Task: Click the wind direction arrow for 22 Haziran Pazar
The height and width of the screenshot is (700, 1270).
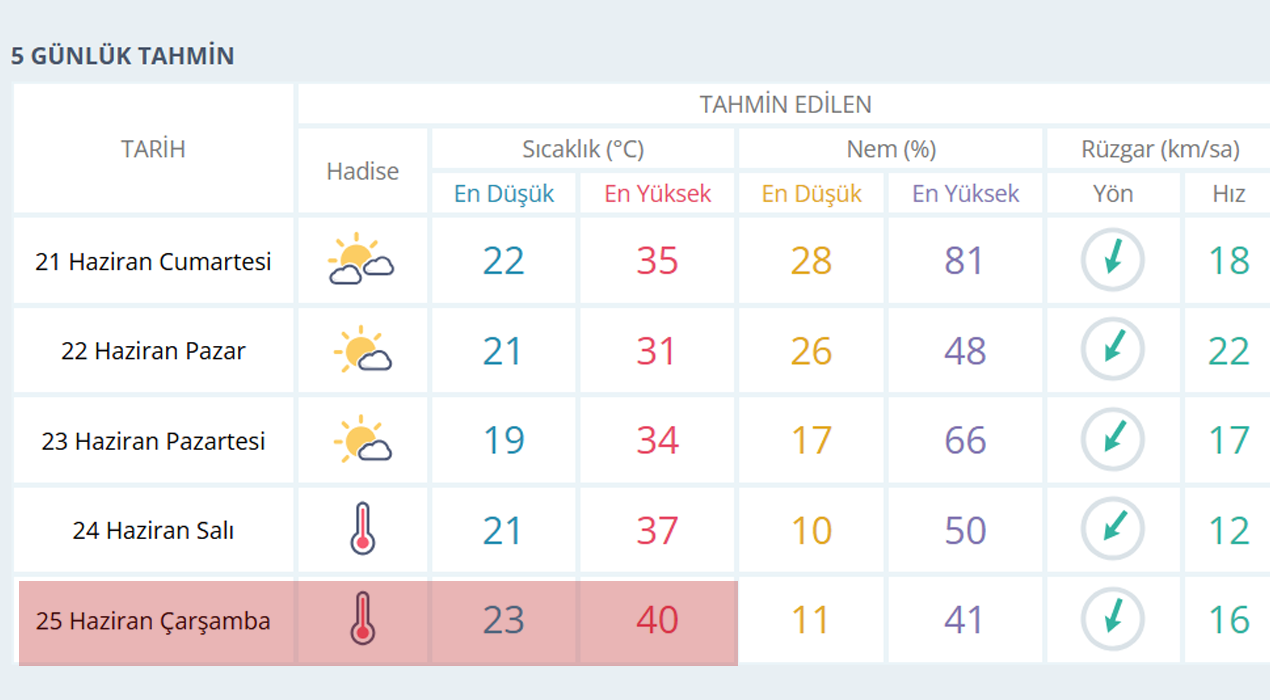Action: [1112, 349]
